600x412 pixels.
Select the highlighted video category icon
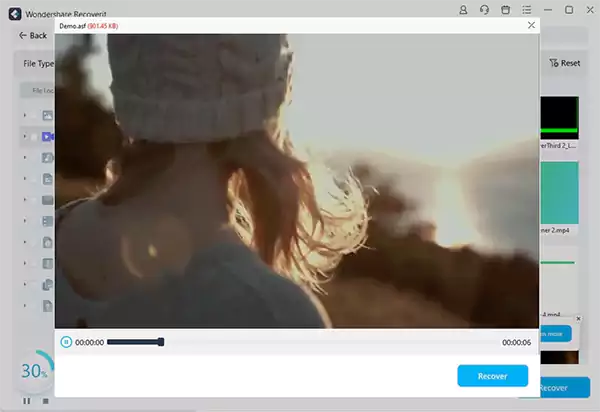47,137
